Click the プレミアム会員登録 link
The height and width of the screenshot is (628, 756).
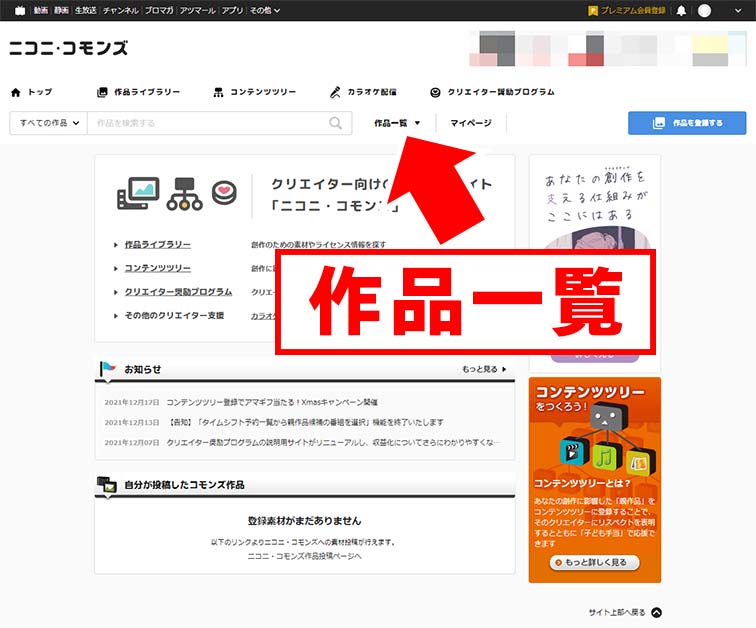point(627,11)
